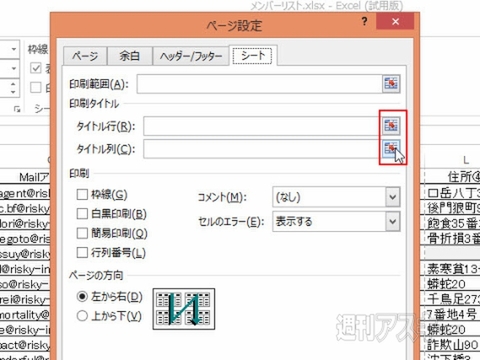Select cell containing 骨折損3番
Viewport: 480px width, 360px height.
tap(453, 238)
